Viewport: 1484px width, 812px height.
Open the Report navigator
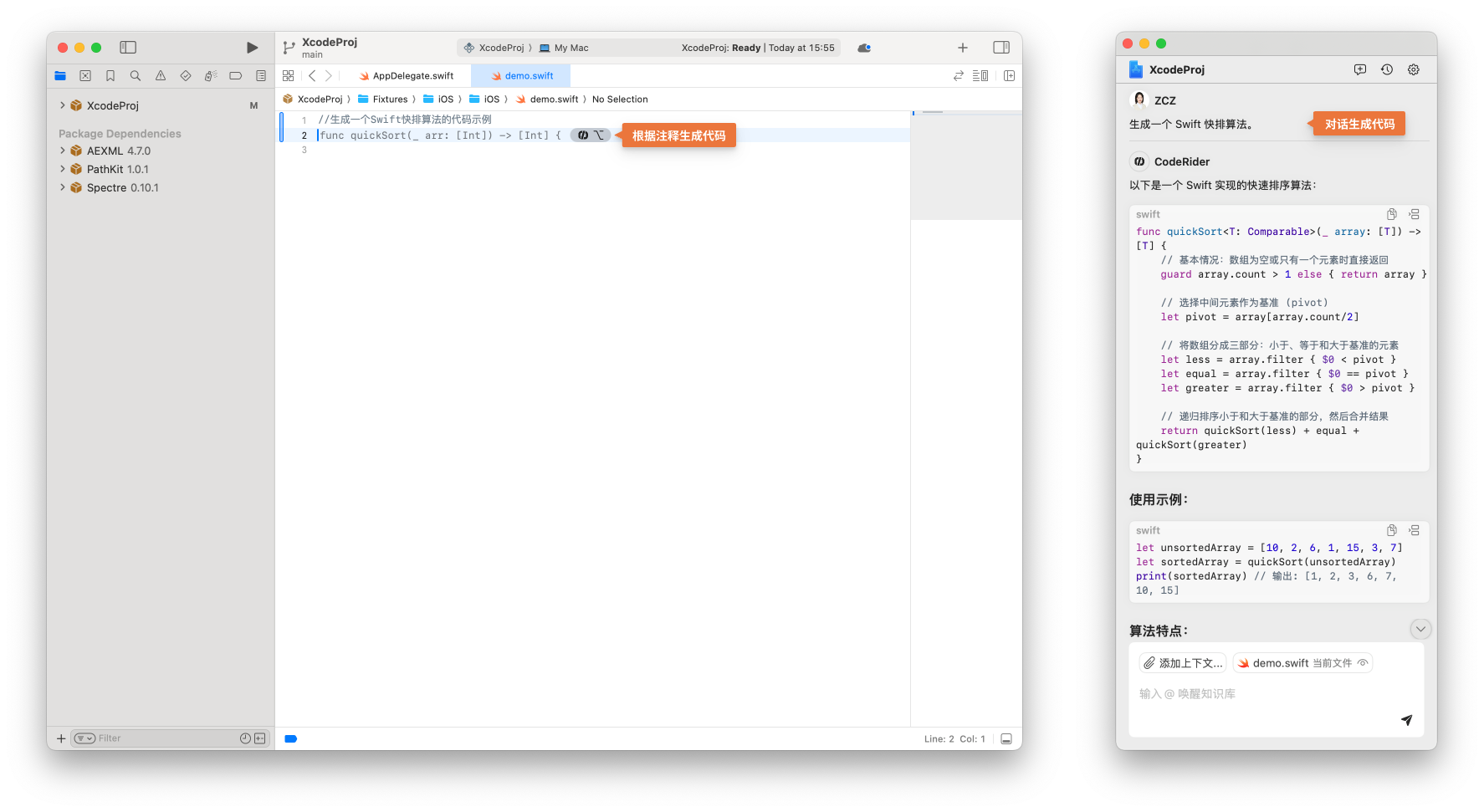(261, 76)
